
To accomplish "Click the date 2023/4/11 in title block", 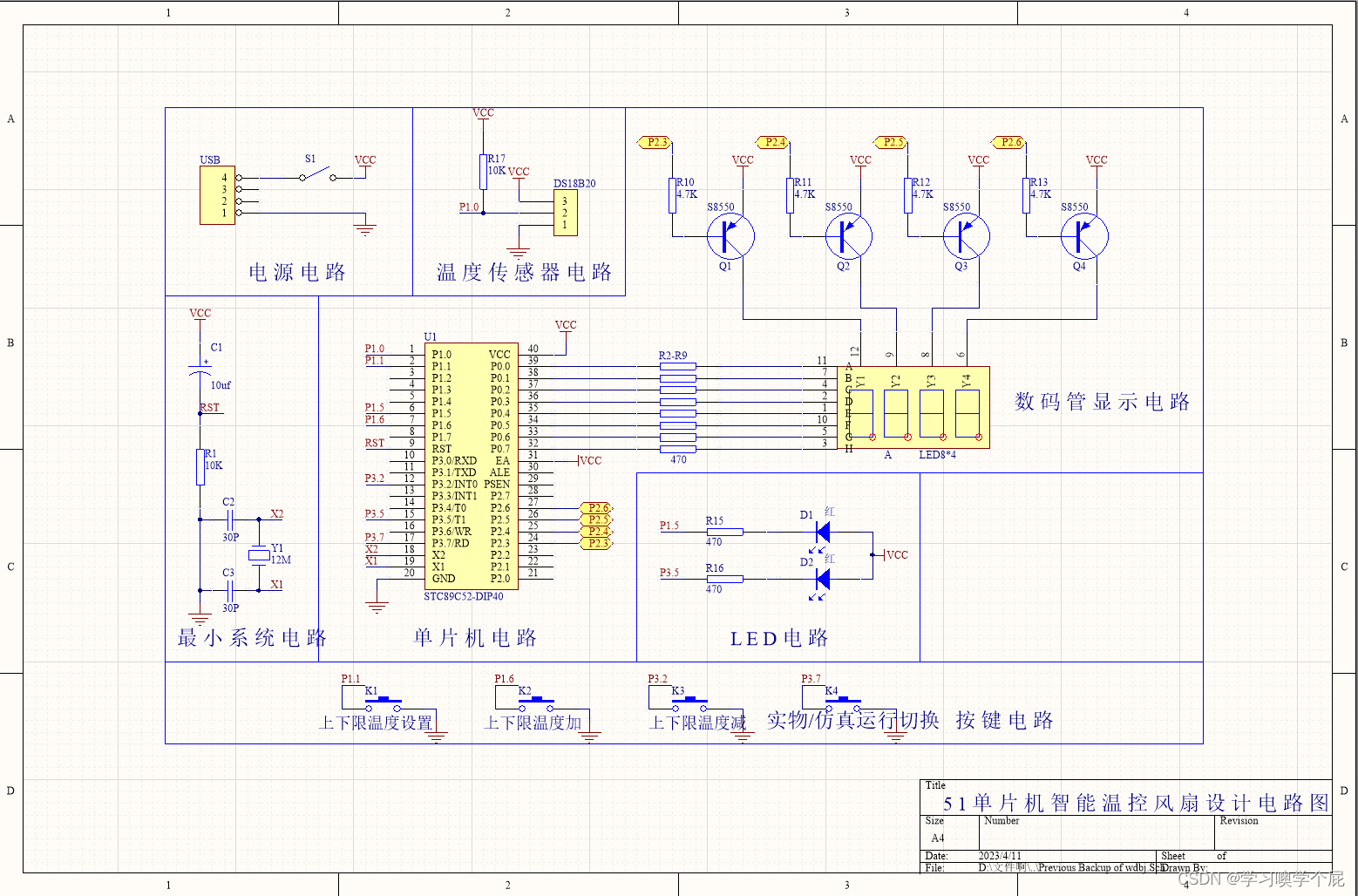I will coord(999,856).
